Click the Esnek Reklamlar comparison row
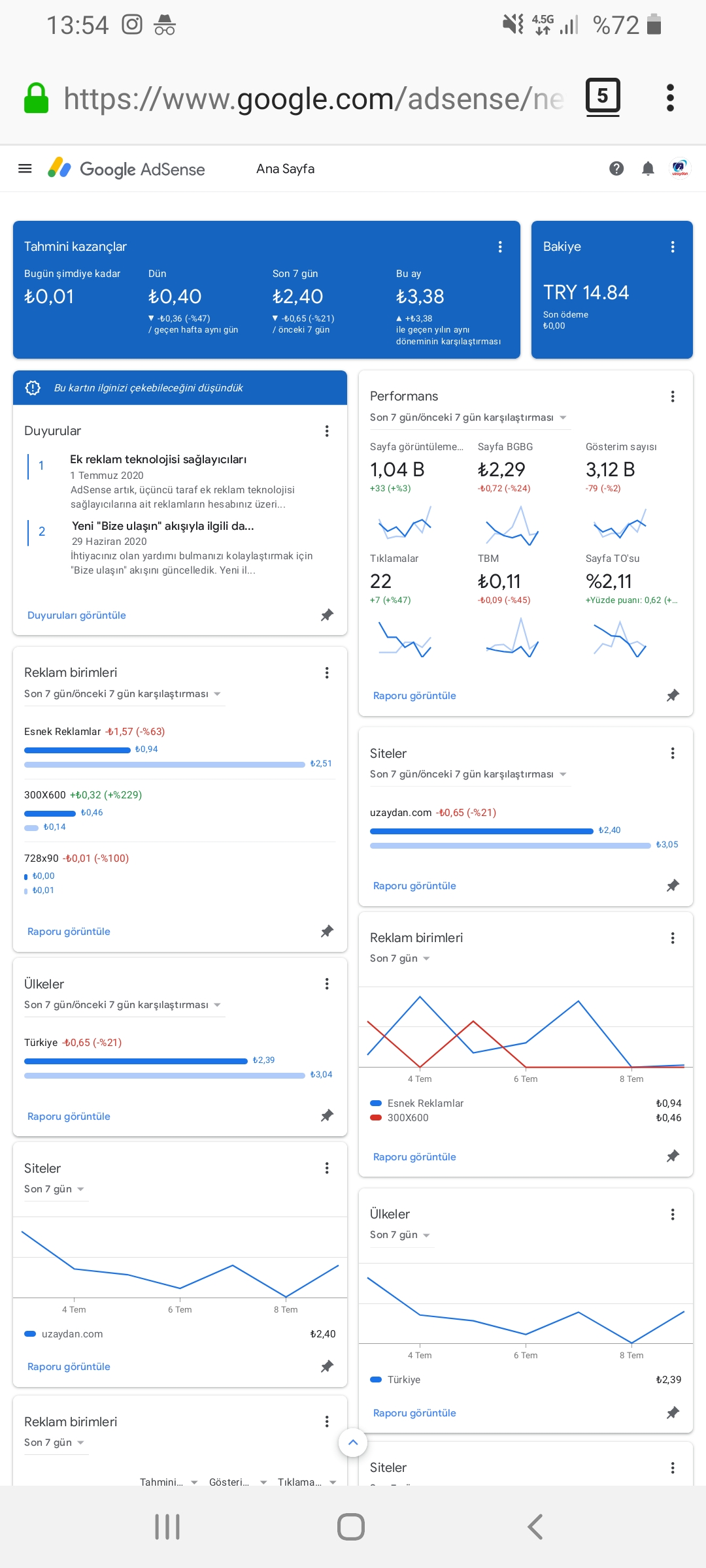The image size is (706, 1568). tap(179, 747)
